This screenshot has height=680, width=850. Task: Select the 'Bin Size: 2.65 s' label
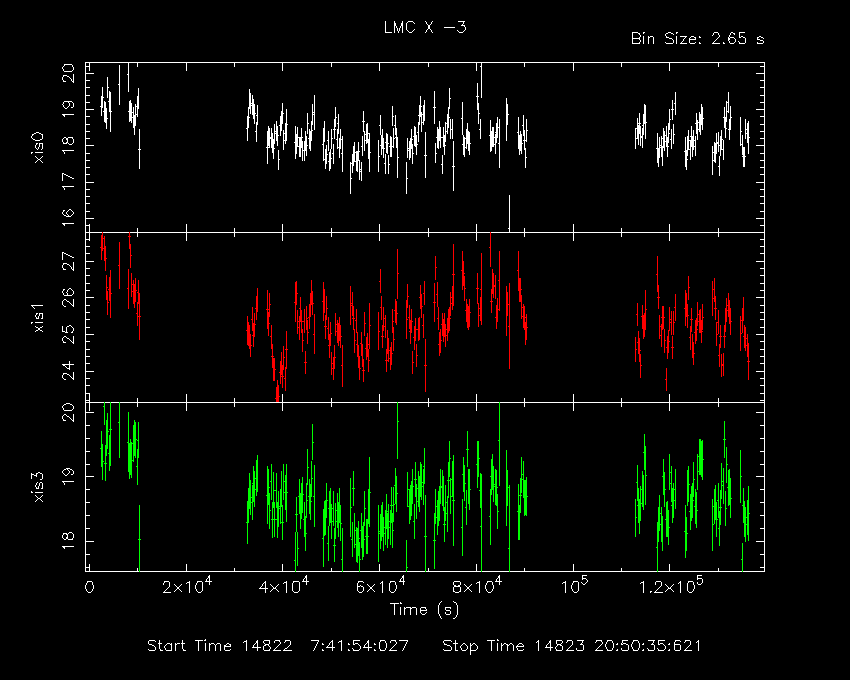(x=698, y=39)
